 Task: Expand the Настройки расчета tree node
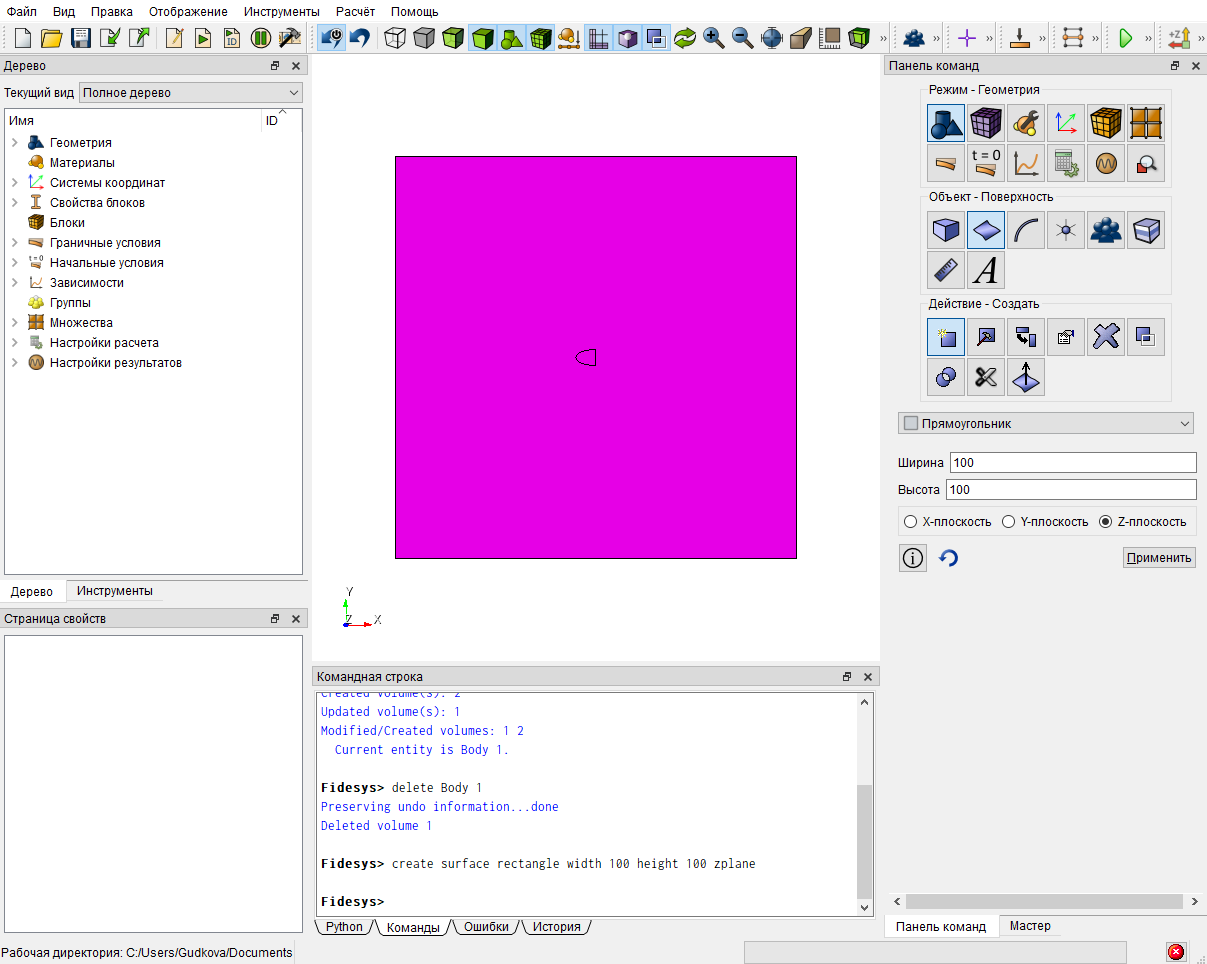click(15, 343)
